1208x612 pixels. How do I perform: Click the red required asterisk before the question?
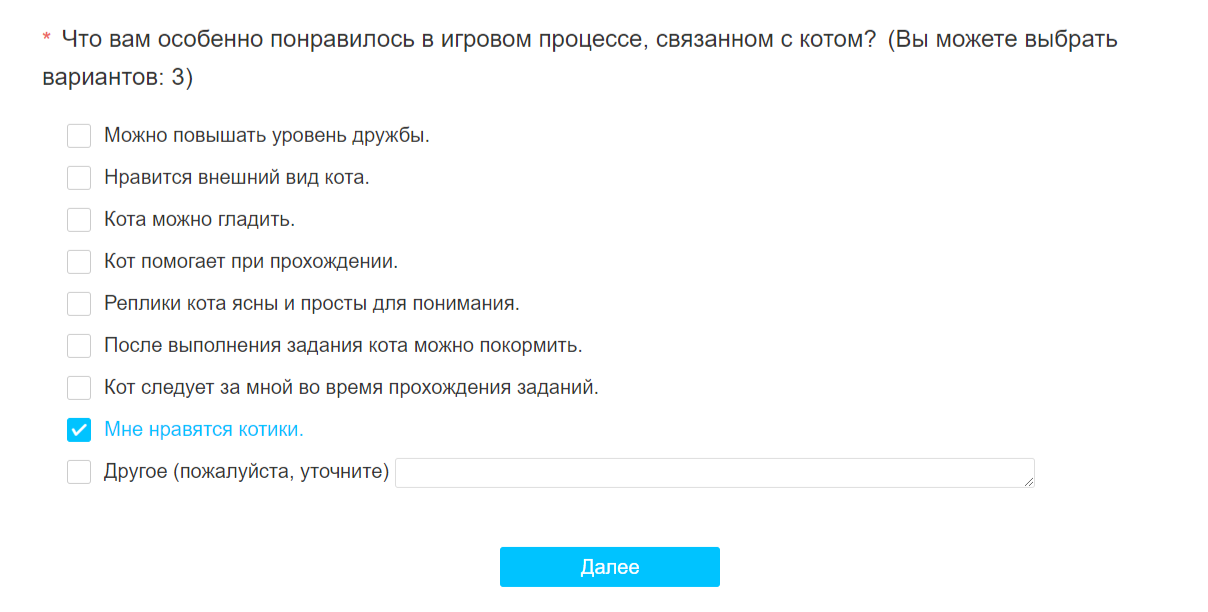point(46,40)
